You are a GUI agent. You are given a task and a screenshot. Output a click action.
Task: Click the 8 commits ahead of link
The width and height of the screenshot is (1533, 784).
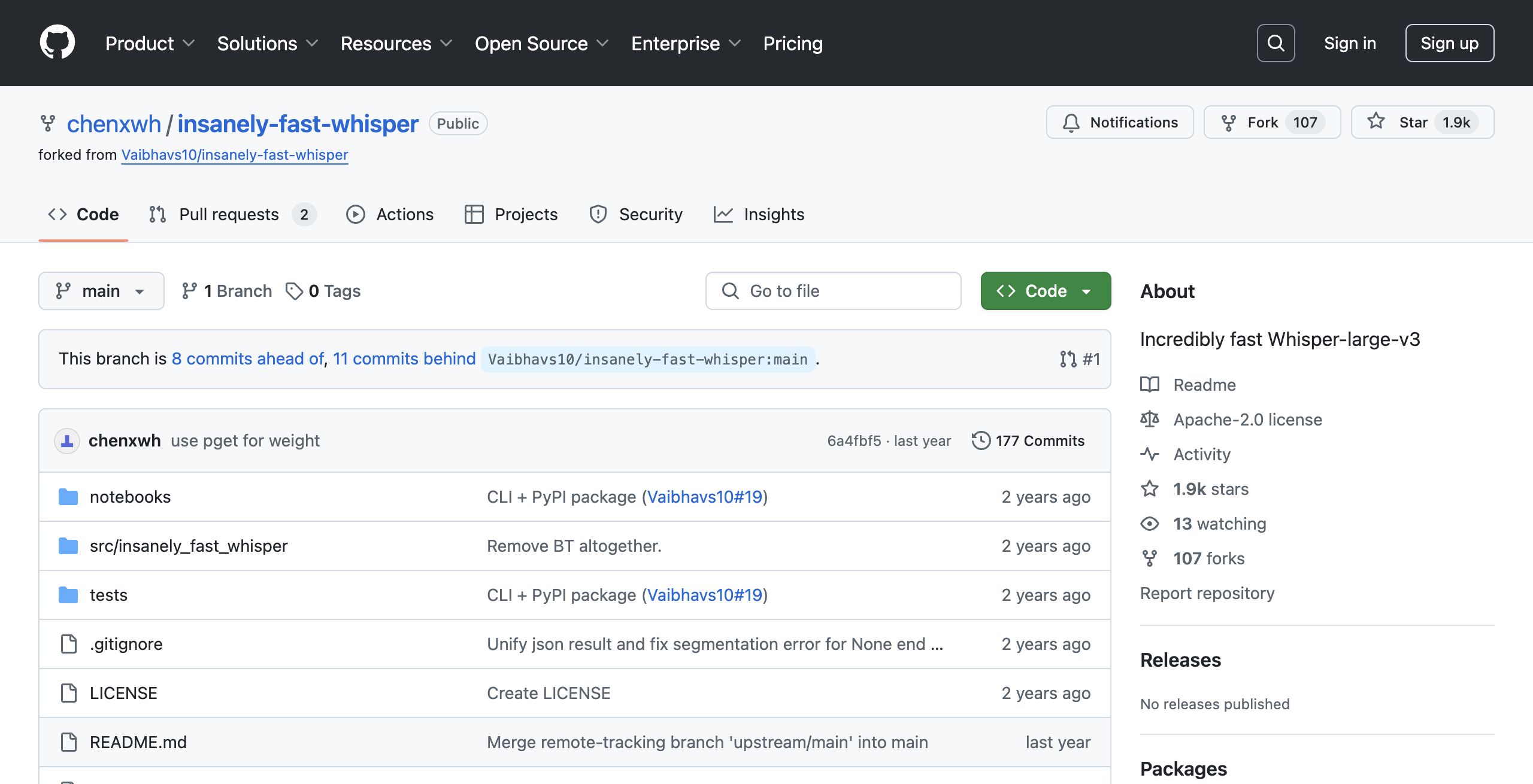tap(248, 358)
